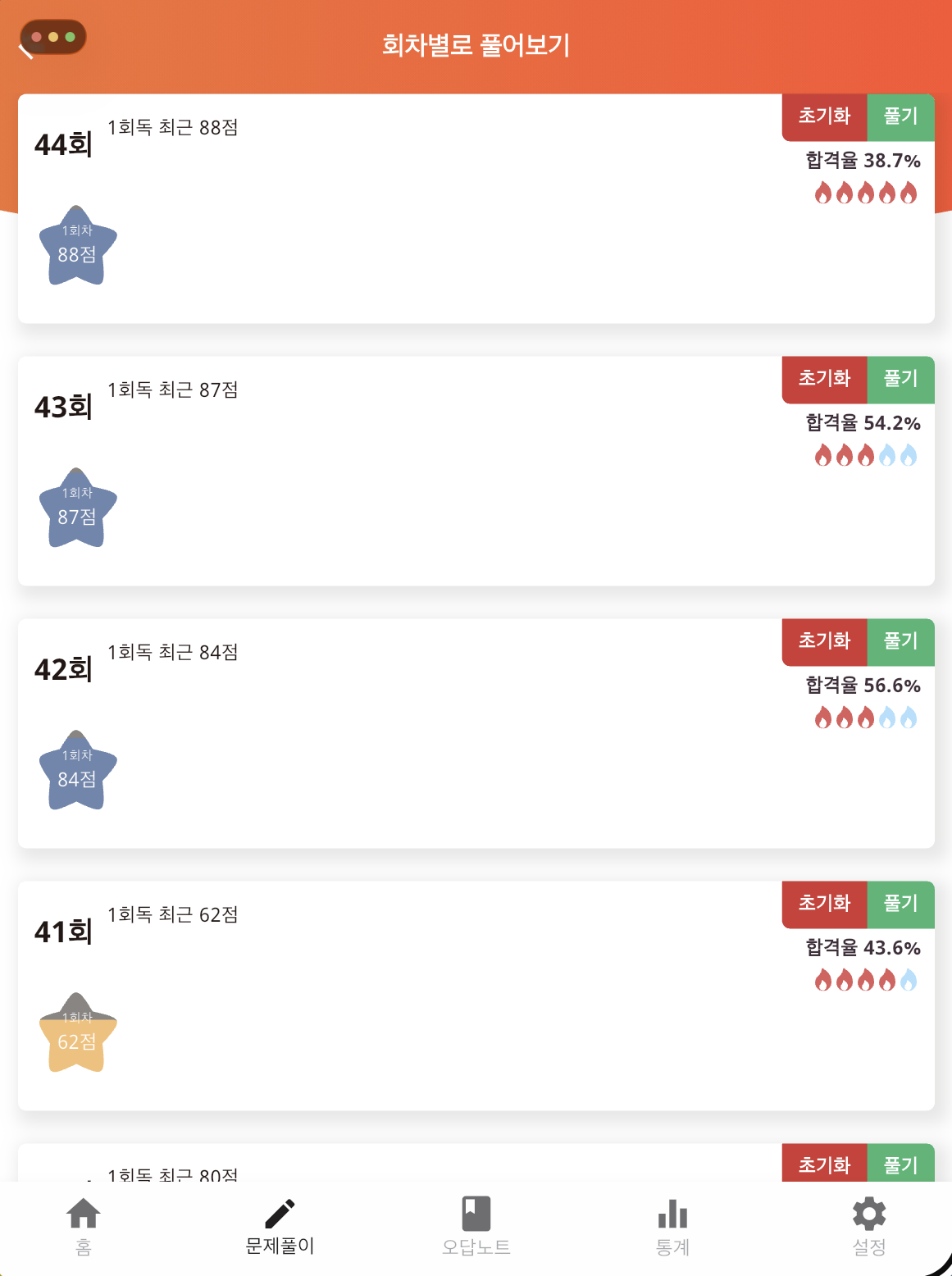Open the 홈 home tab
952x1276 pixels.
(x=83, y=1227)
